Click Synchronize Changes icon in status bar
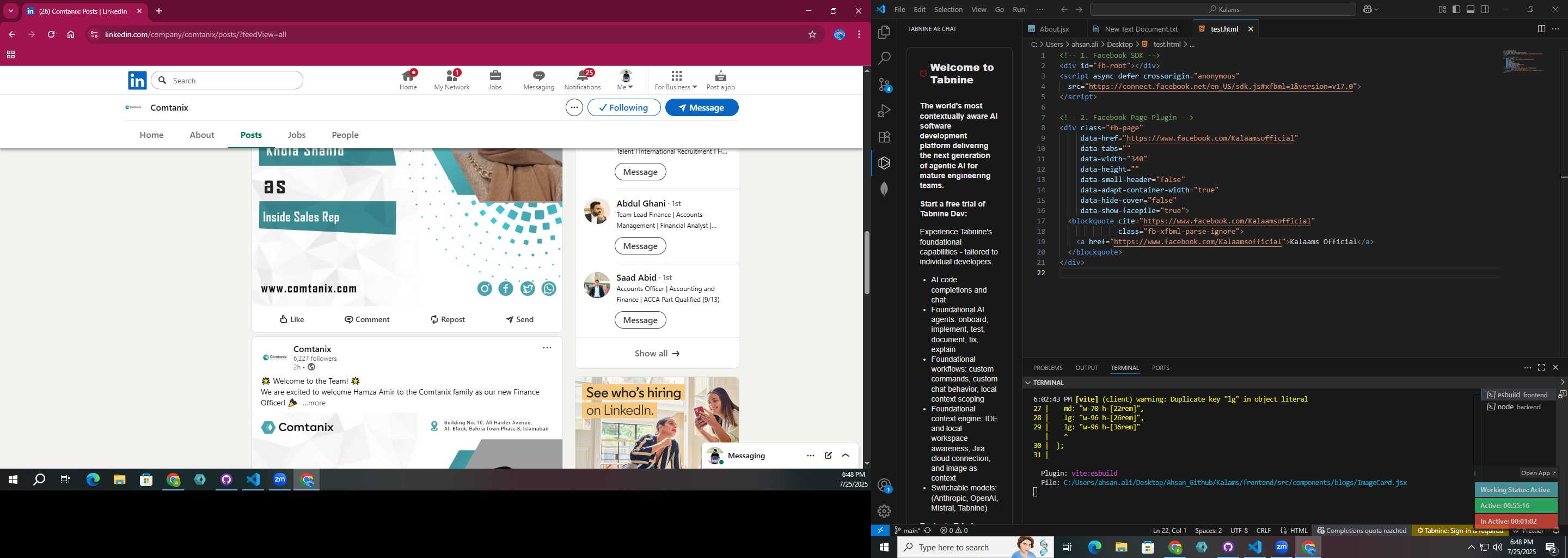This screenshot has width=1568, height=558. tap(928, 531)
